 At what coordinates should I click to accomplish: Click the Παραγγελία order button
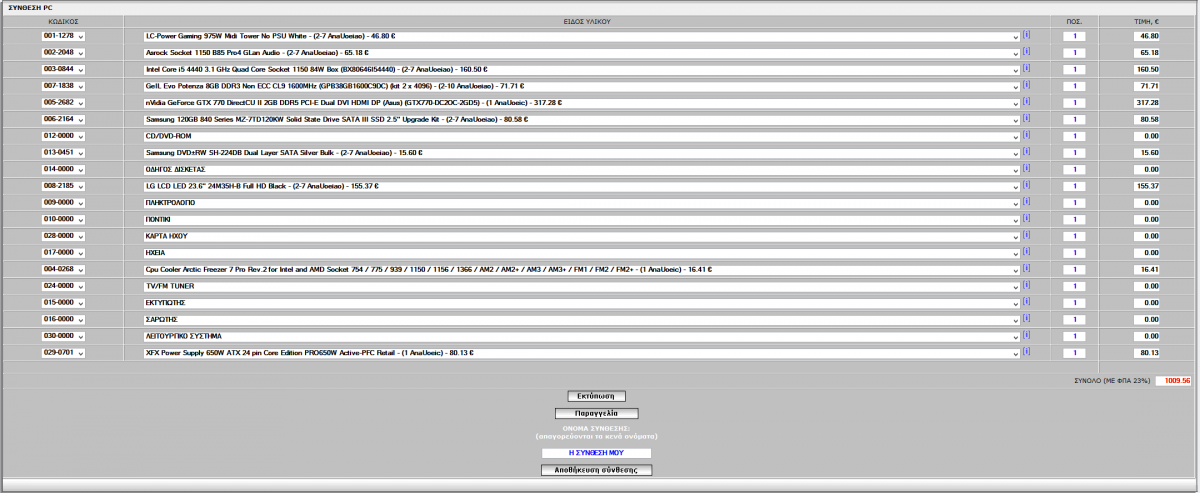click(596, 413)
